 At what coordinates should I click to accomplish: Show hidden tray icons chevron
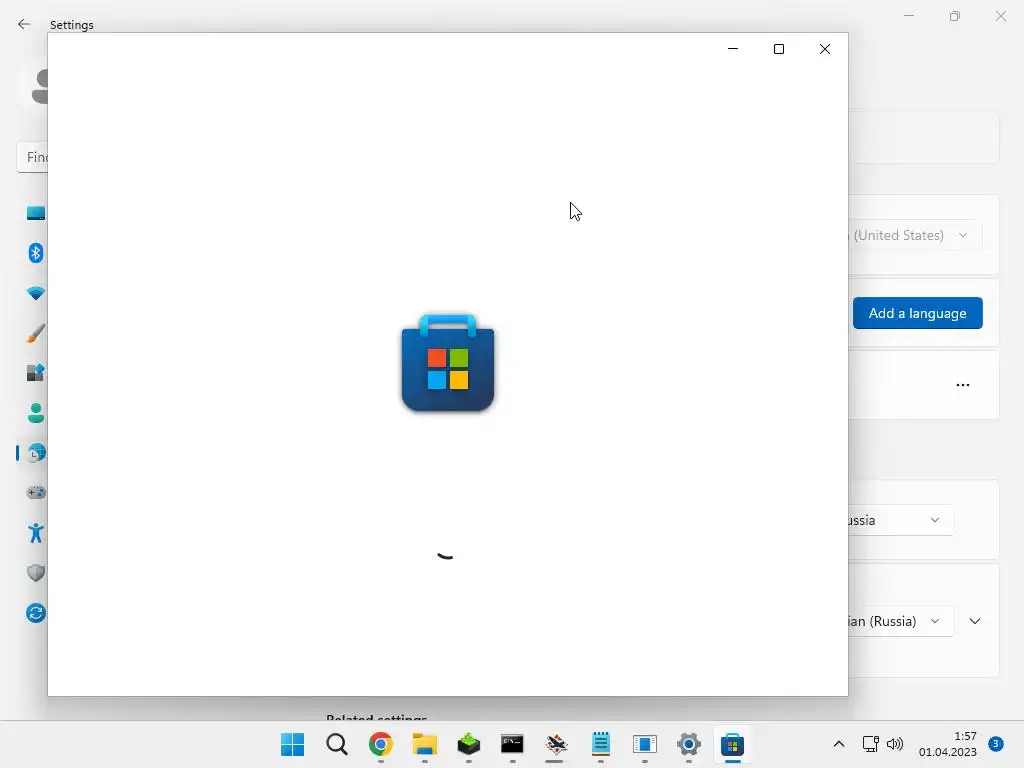click(x=839, y=744)
